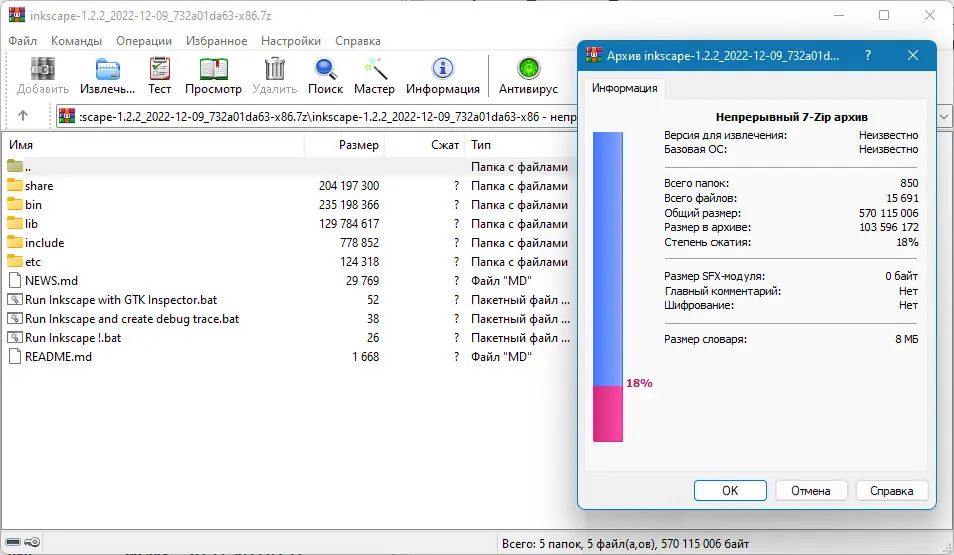Click size value 129 784 617
The width and height of the screenshot is (954, 555).
[349, 223]
